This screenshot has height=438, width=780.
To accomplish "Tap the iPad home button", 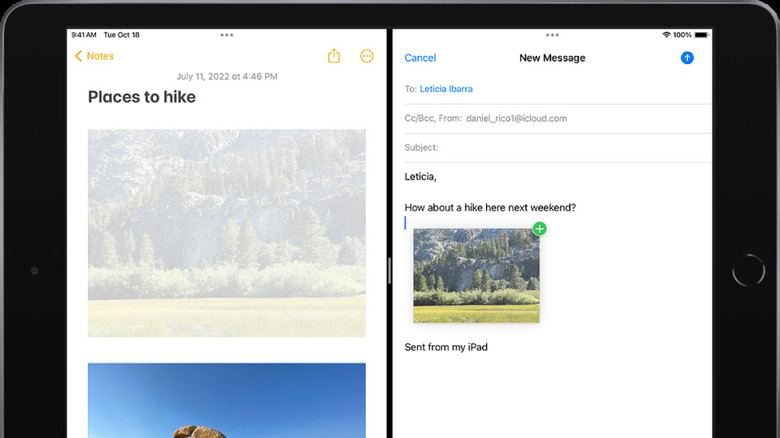I will click(x=748, y=270).
